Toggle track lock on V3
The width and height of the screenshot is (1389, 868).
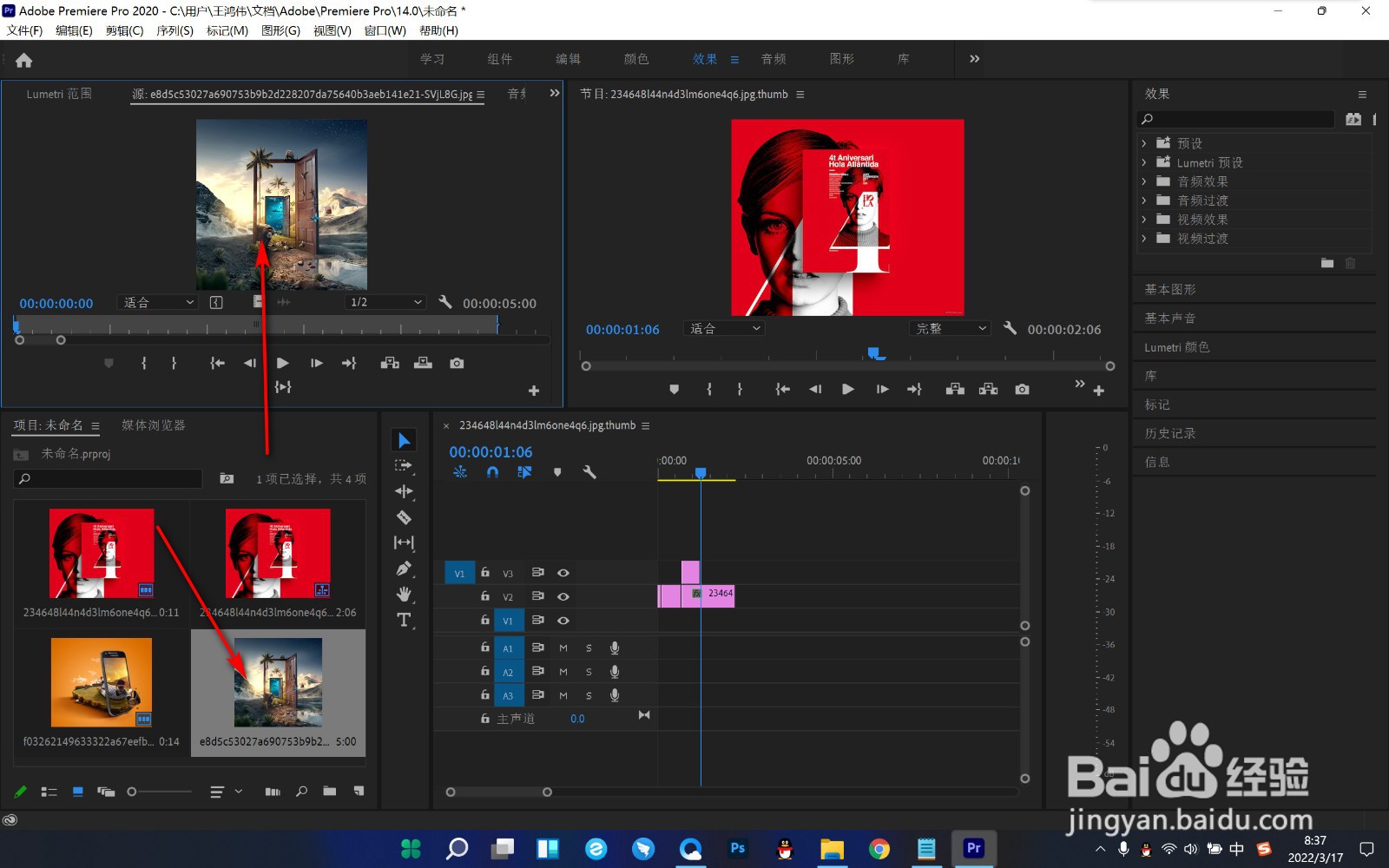485,573
